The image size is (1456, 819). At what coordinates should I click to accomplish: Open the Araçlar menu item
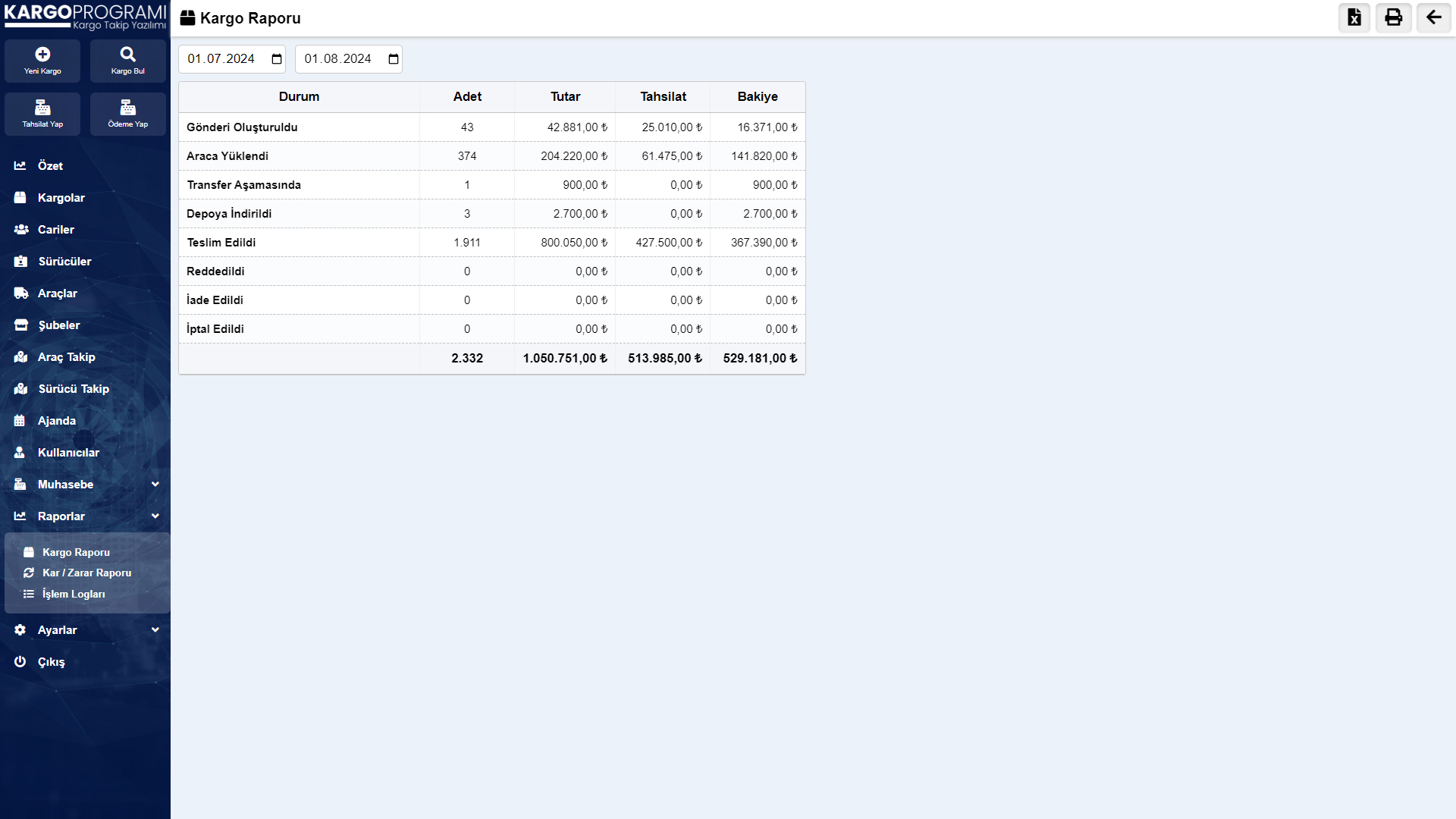58,293
